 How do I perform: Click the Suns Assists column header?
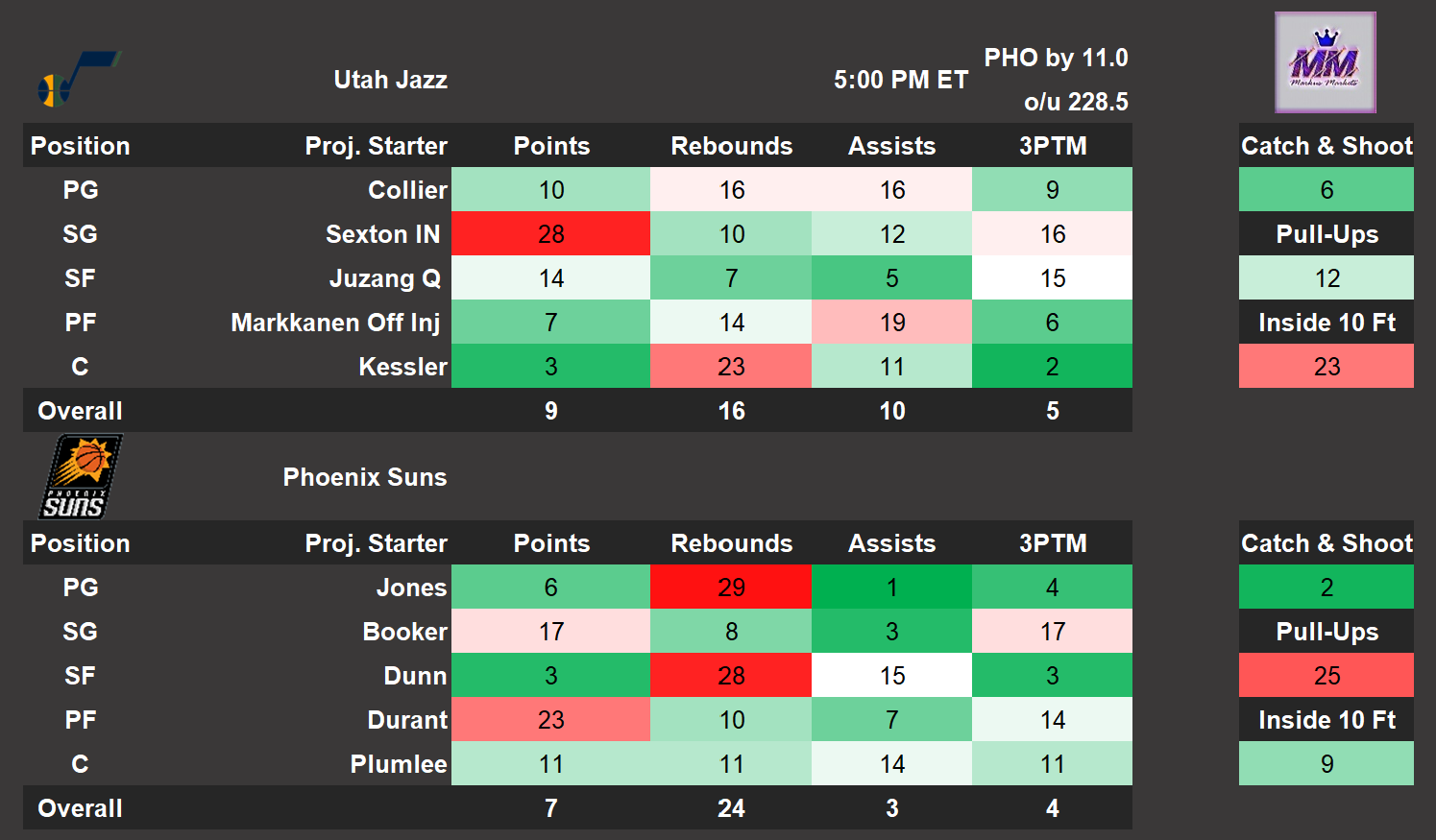click(891, 543)
